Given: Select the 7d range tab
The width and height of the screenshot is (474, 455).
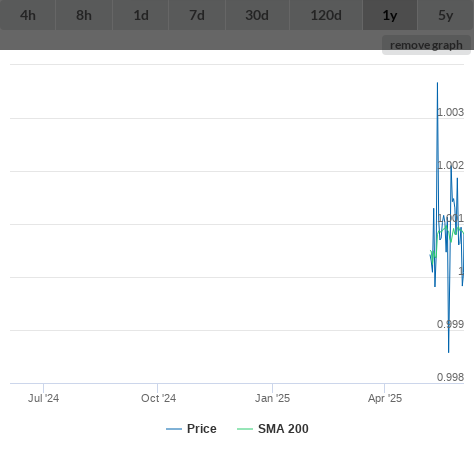Looking at the screenshot, I should tap(197, 15).
